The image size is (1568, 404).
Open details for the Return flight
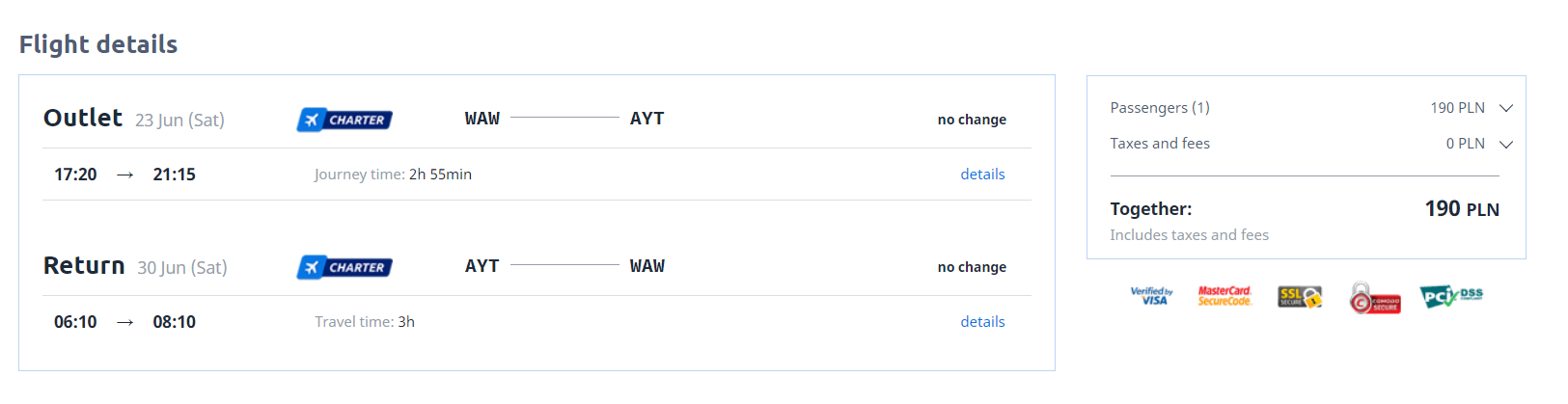[982, 322]
